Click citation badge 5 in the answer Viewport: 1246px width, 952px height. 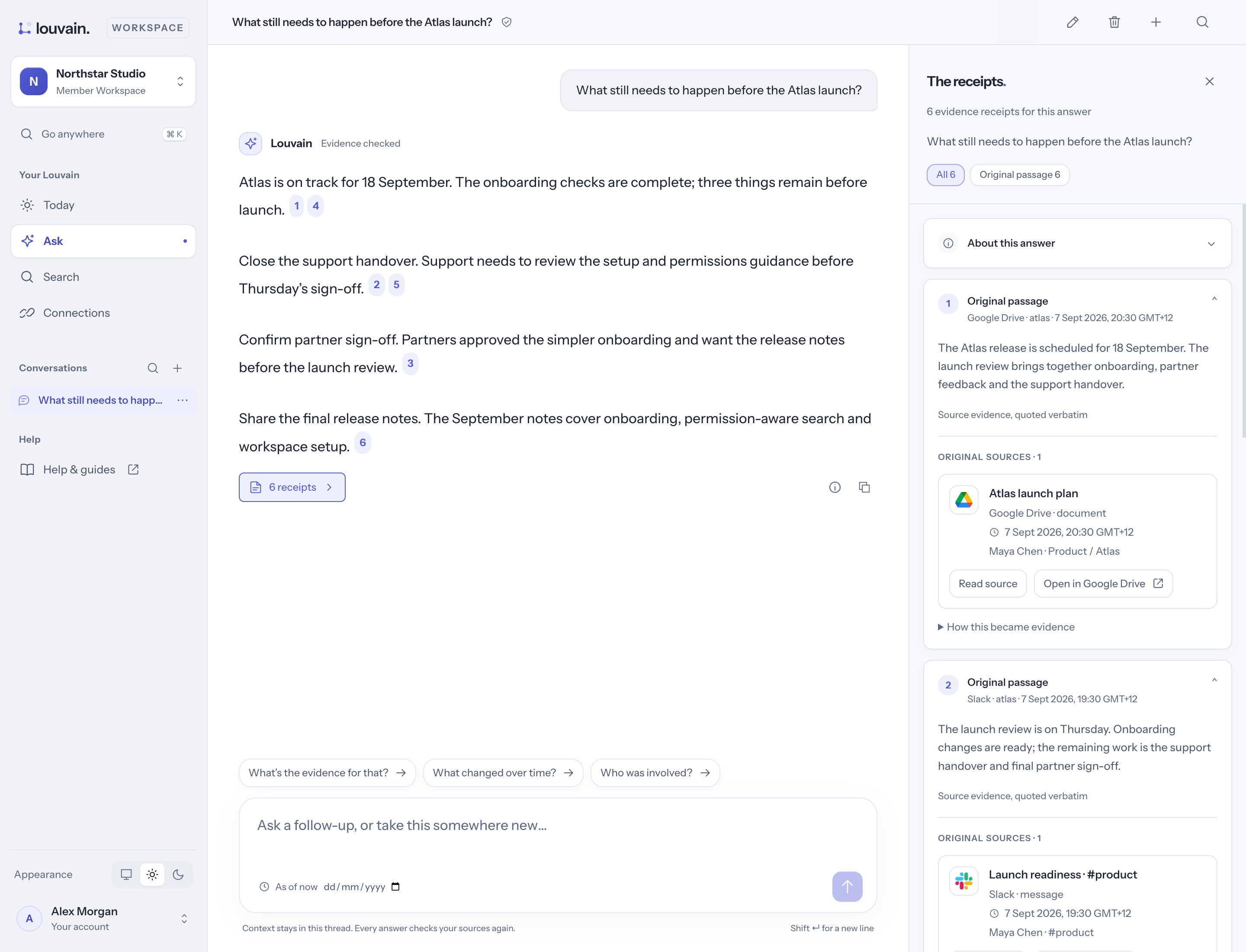point(397,285)
